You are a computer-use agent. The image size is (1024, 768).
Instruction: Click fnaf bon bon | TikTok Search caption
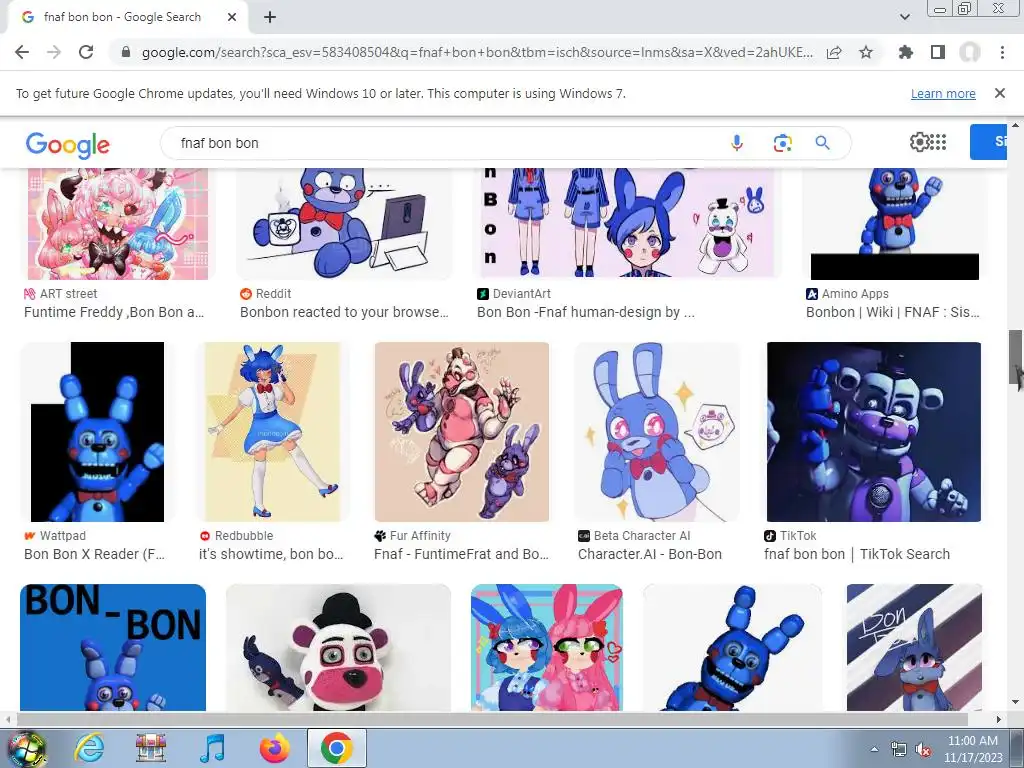(x=857, y=554)
